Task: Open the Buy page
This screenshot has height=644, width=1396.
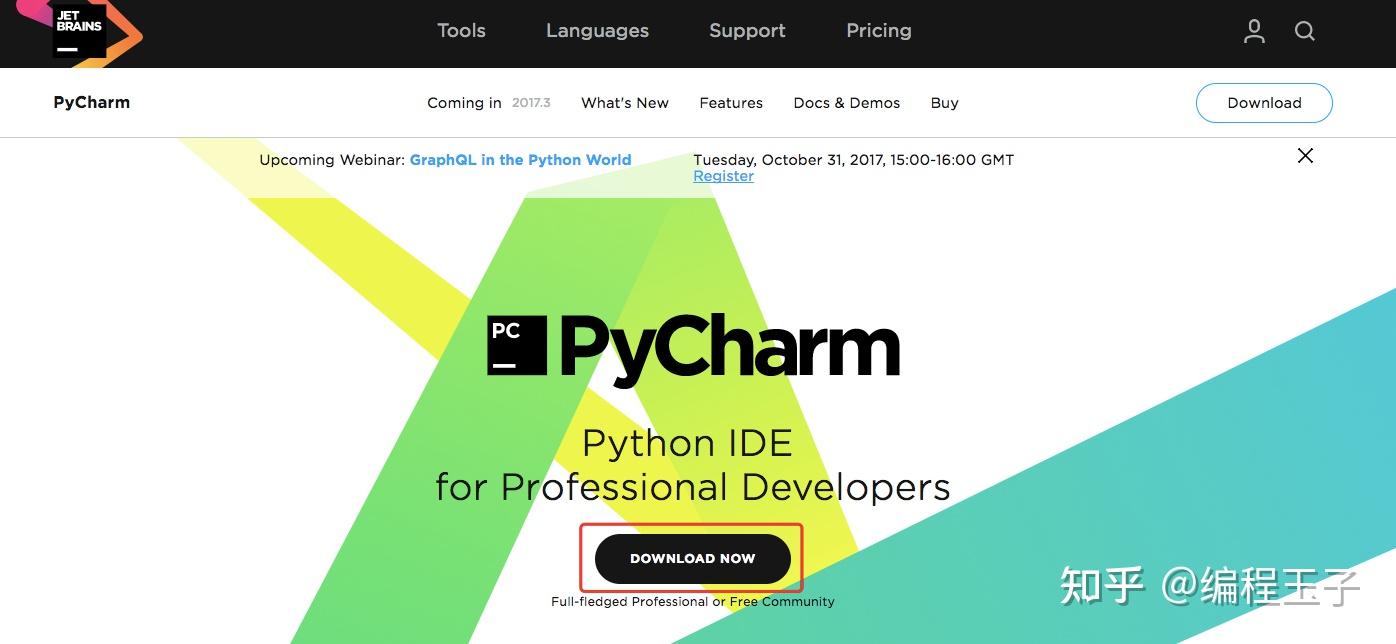Action: pos(944,103)
